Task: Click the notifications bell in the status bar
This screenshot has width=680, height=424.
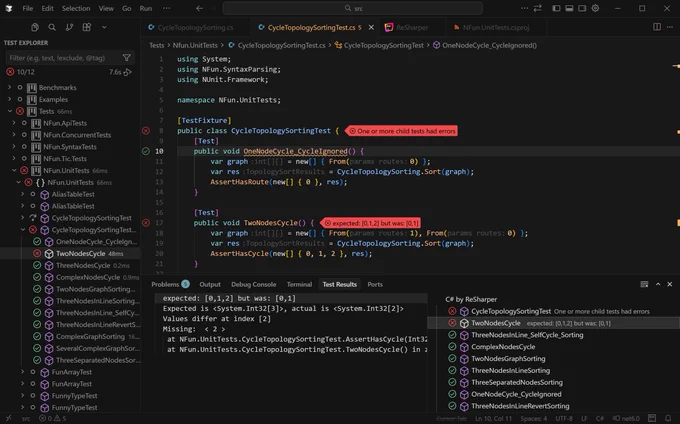Action: [668, 418]
